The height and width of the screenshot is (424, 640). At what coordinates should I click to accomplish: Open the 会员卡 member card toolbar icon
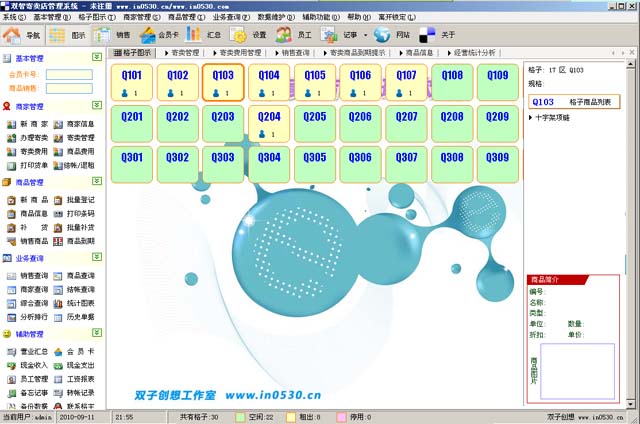pyautogui.click(x=158, y=35)
